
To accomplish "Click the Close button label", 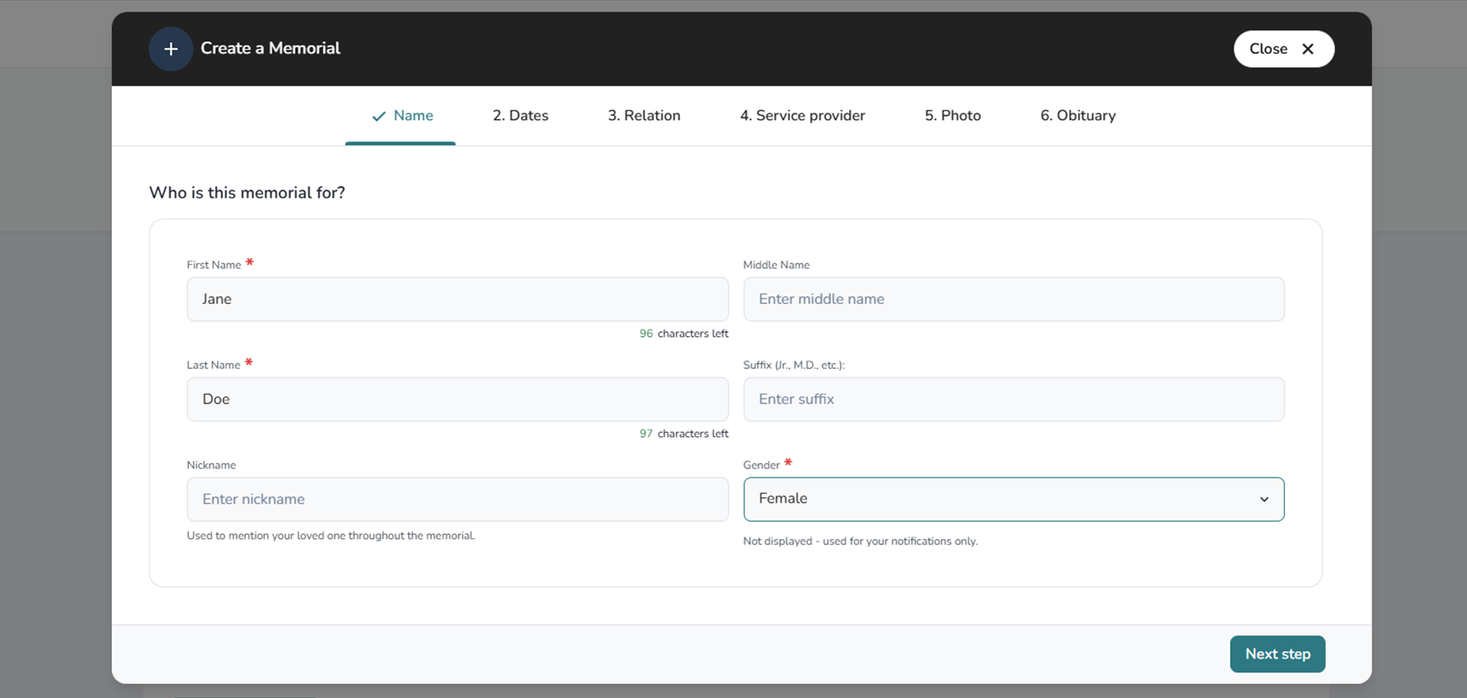I will [x=1268, y=49].
